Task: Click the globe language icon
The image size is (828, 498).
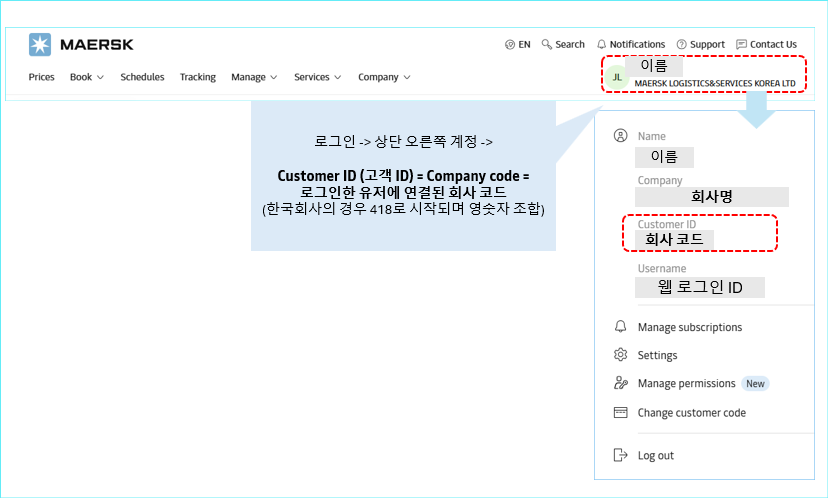Action: tap(510, 44)
